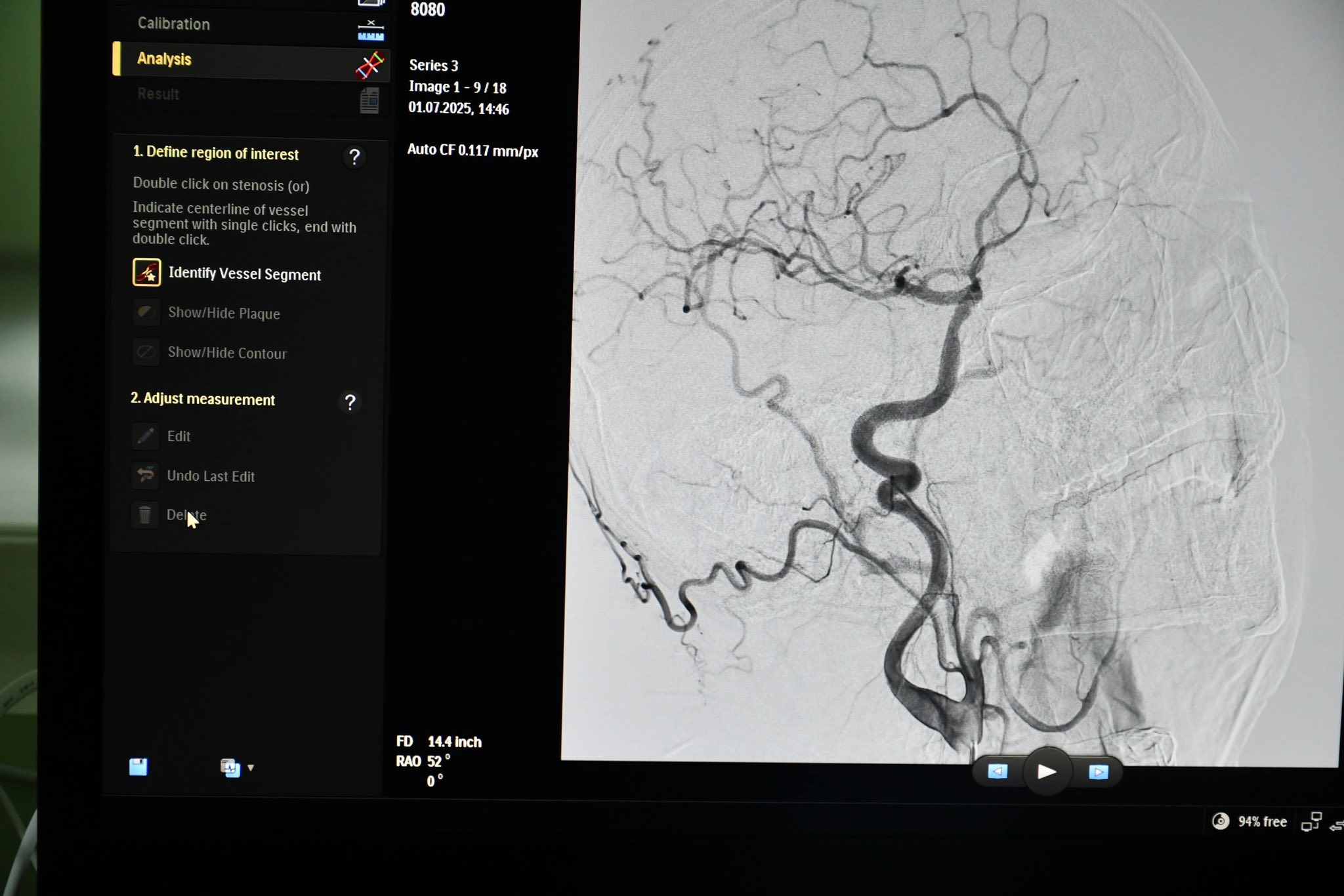
Task: Click the '94% free' status text
Action: coord(1263,822)
